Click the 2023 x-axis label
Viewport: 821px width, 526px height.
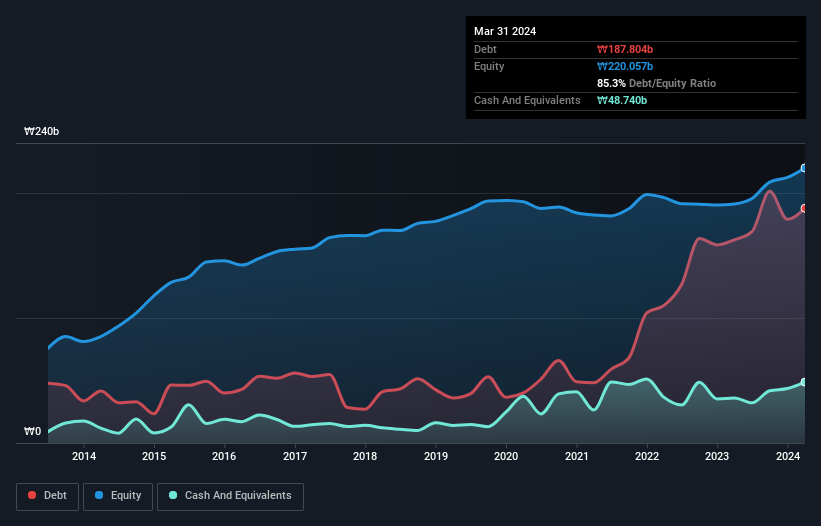[717, 456]
